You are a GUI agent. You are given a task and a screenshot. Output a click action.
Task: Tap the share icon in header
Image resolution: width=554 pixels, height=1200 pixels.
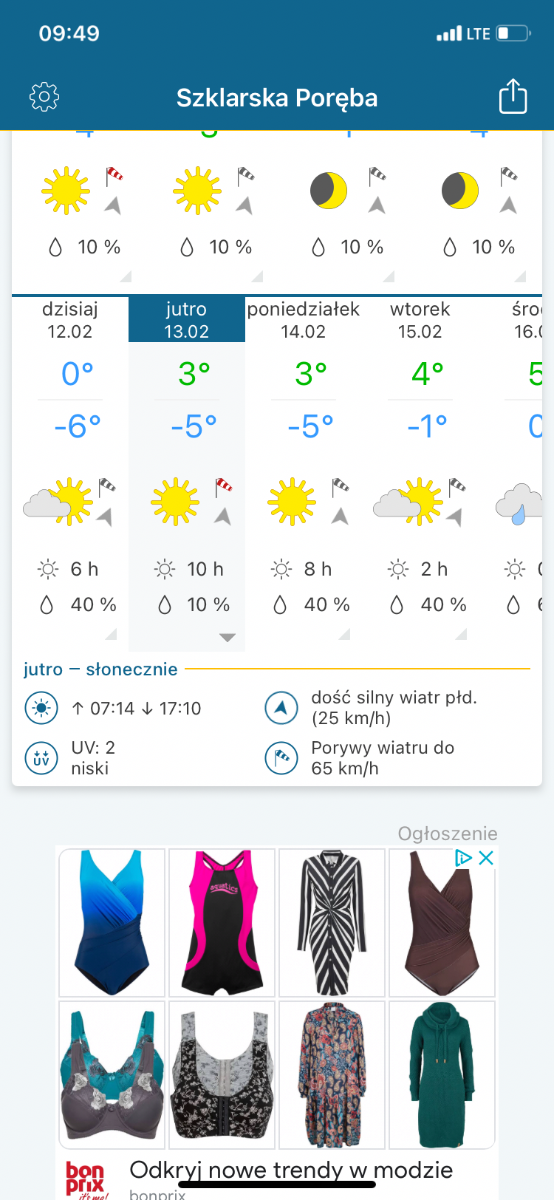coord(512,97)
